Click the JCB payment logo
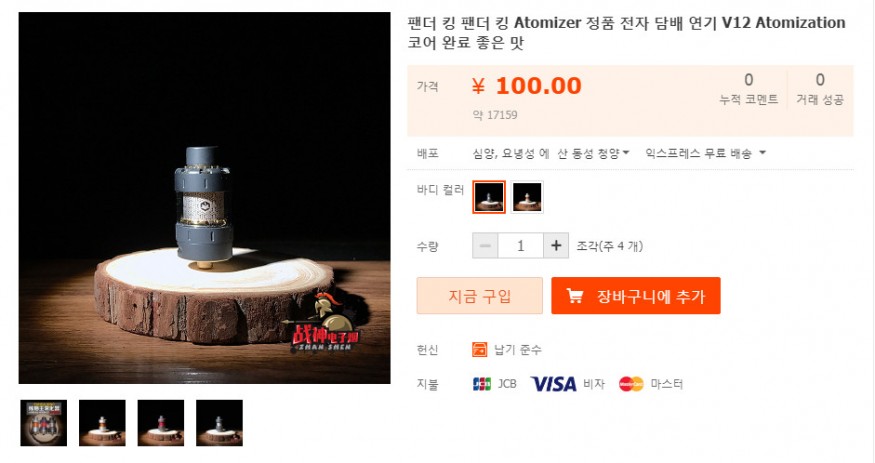 point(482,384)
